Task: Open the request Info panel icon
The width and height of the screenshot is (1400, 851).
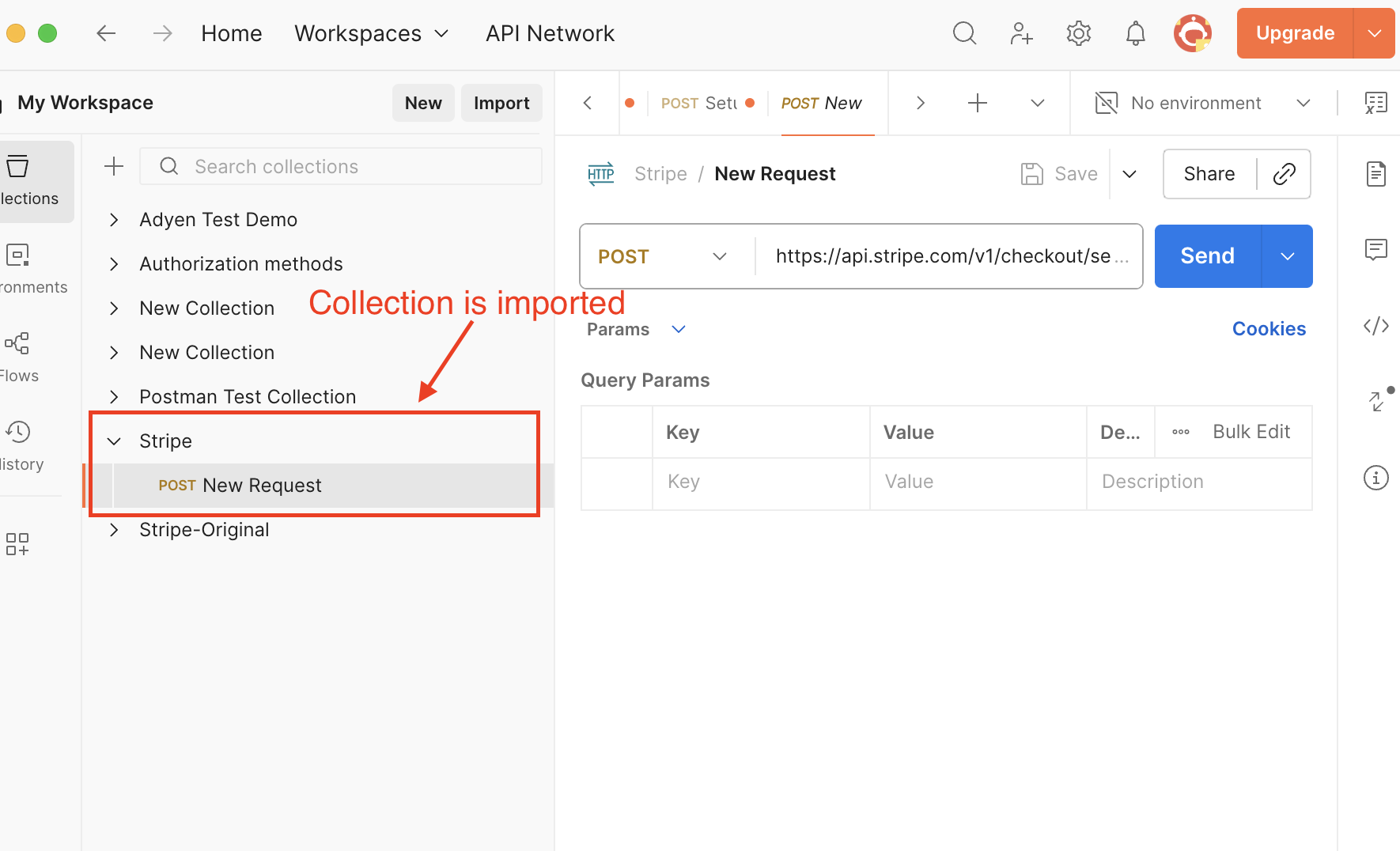Action: (x=1376, y=478)
